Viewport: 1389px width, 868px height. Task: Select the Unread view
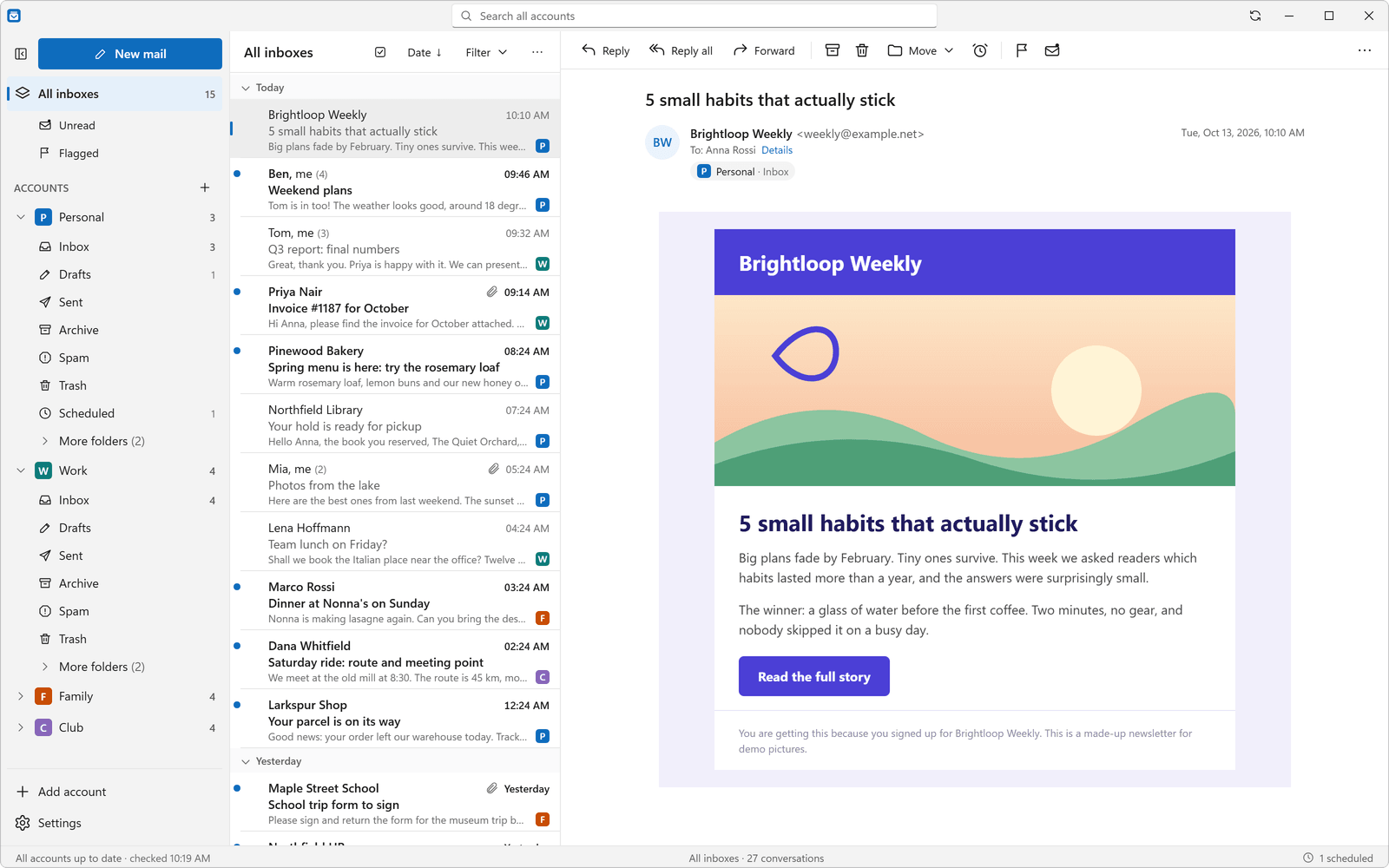pos(115,125)
